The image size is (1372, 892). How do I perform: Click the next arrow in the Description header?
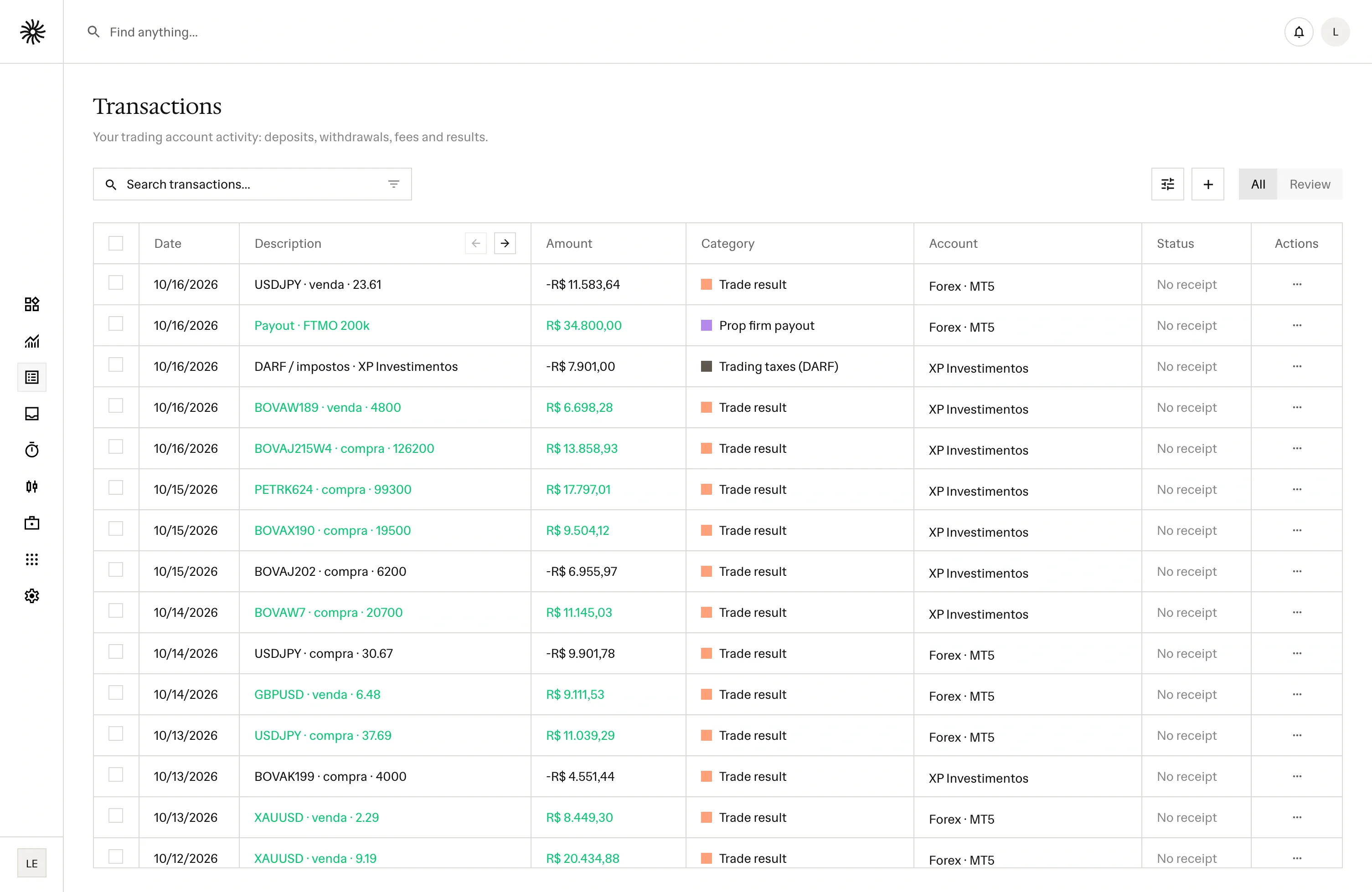[x=505, y=243]
